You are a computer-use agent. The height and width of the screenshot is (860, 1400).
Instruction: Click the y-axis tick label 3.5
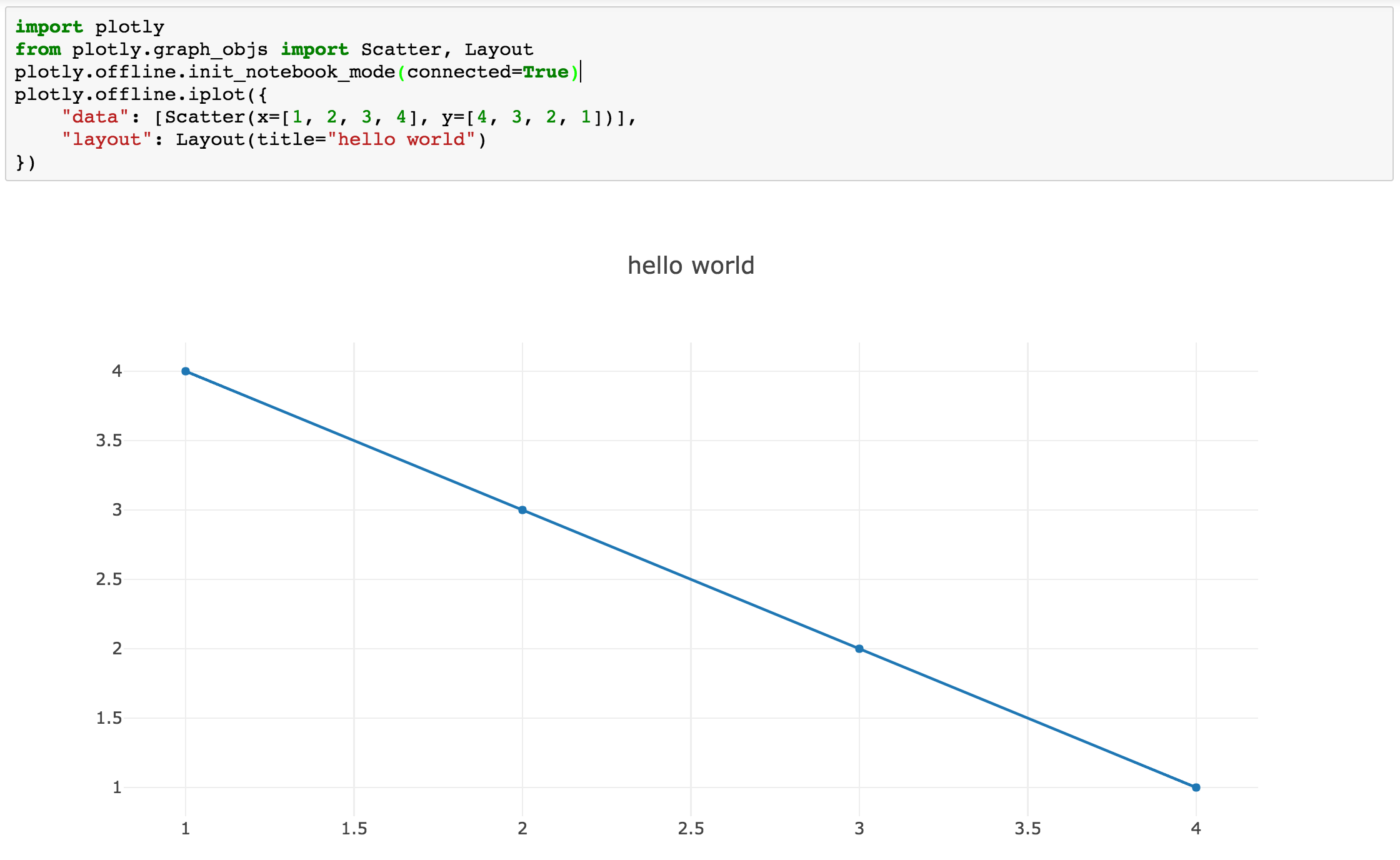[x=109, y=441]
